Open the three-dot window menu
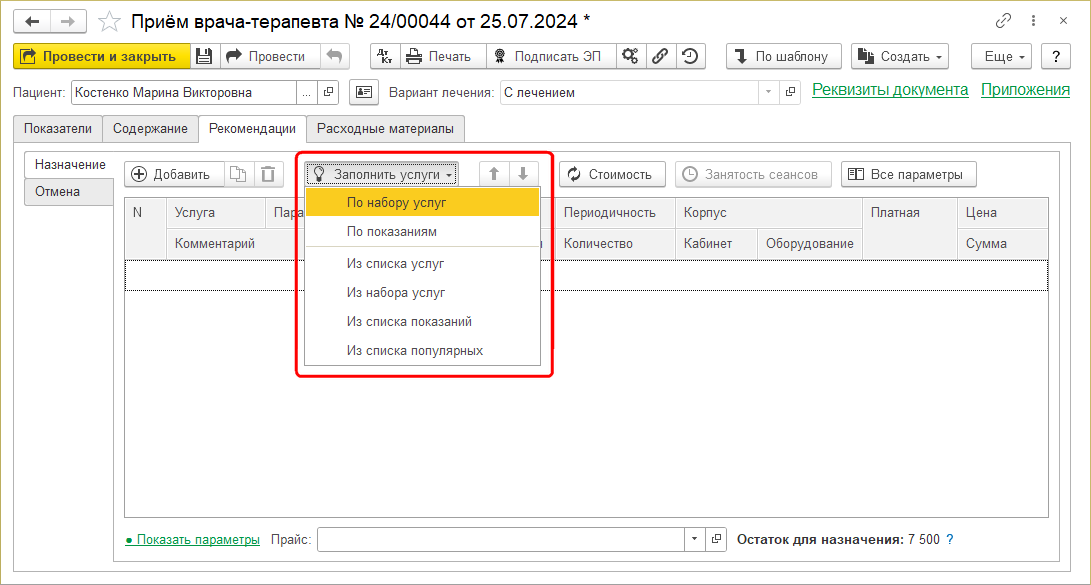1091x585 pixels. pyautogui.click(x=1033, y=21)
